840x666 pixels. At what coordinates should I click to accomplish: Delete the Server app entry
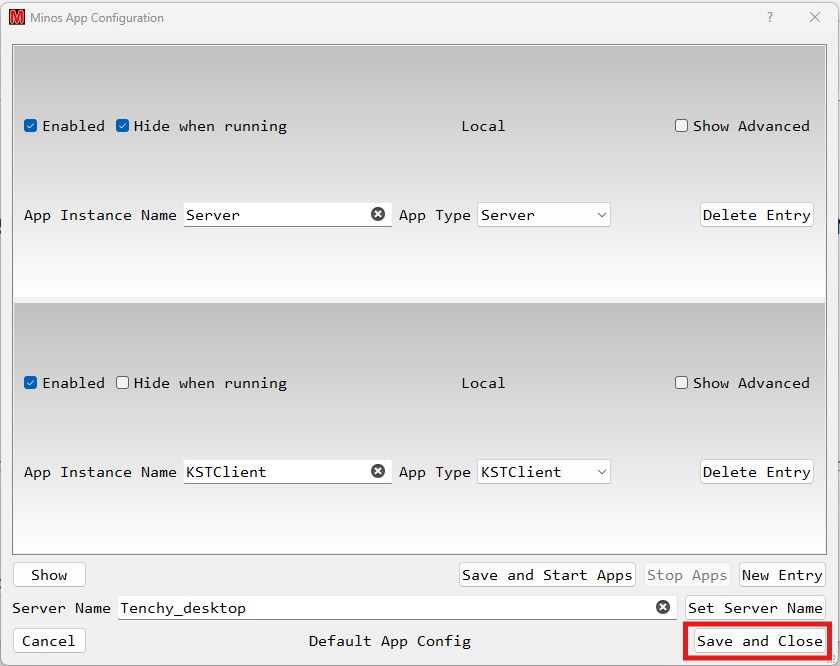(756, 215)
